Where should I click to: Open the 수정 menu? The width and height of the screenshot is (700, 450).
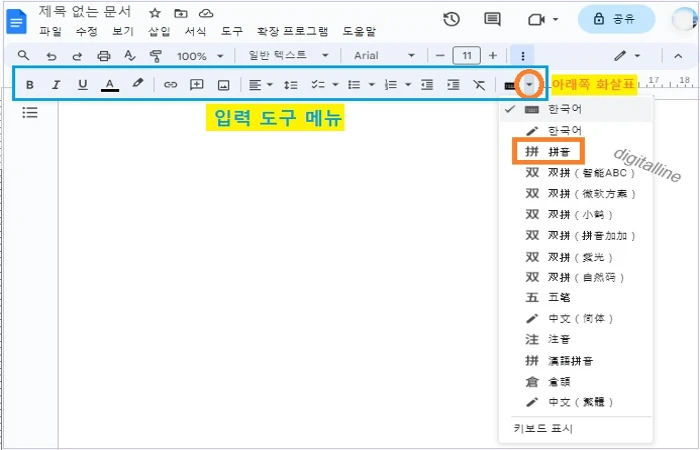(87, 31)
